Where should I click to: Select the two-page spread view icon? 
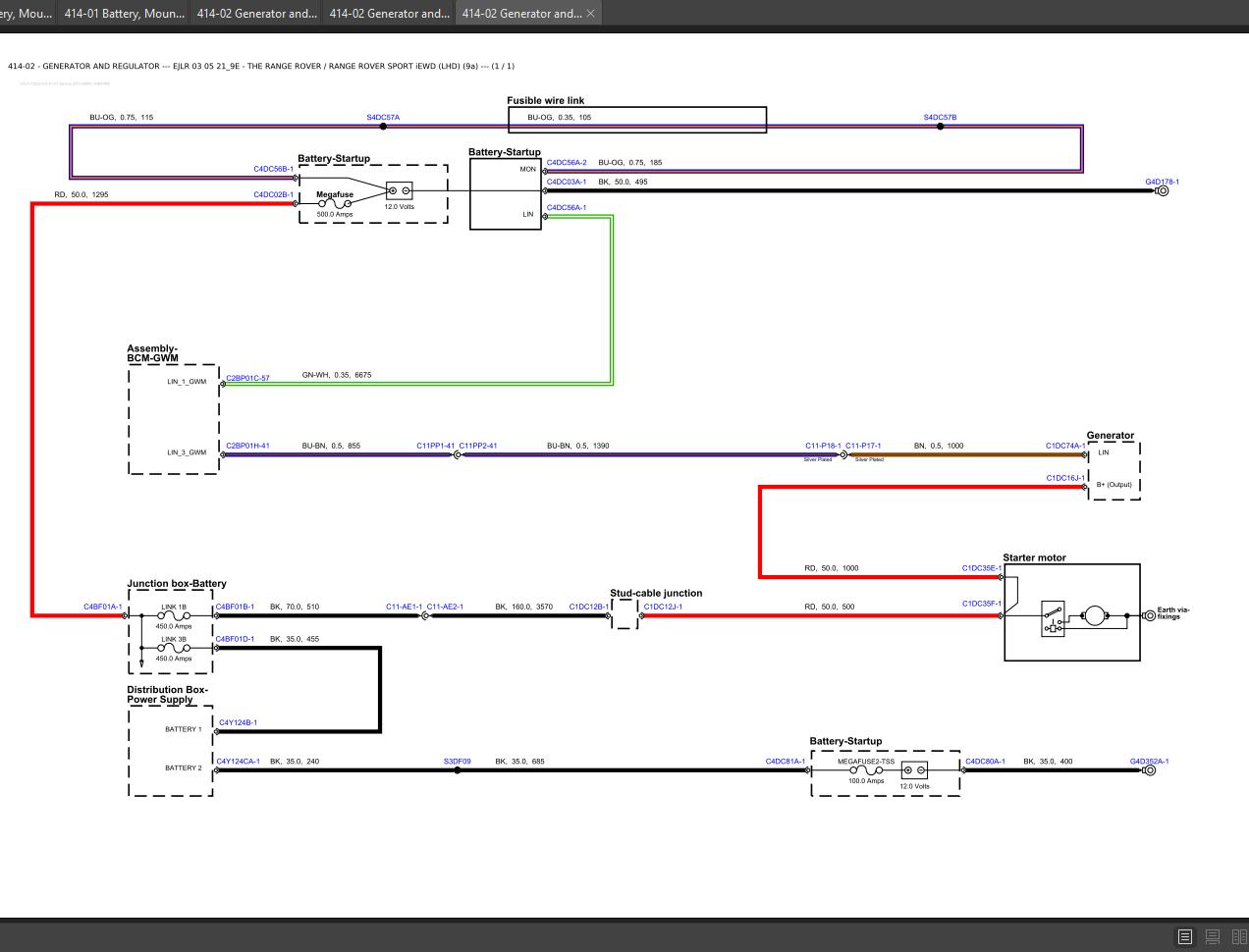[x=1239, y=935]
